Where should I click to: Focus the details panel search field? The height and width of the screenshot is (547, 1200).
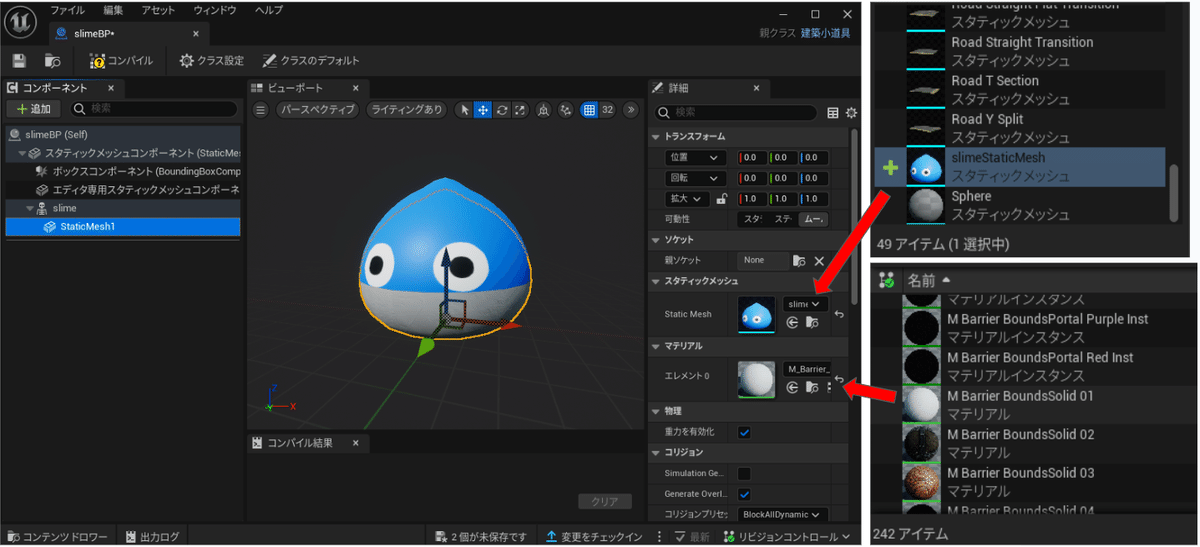pyautogui.click(x=736, y=112)
